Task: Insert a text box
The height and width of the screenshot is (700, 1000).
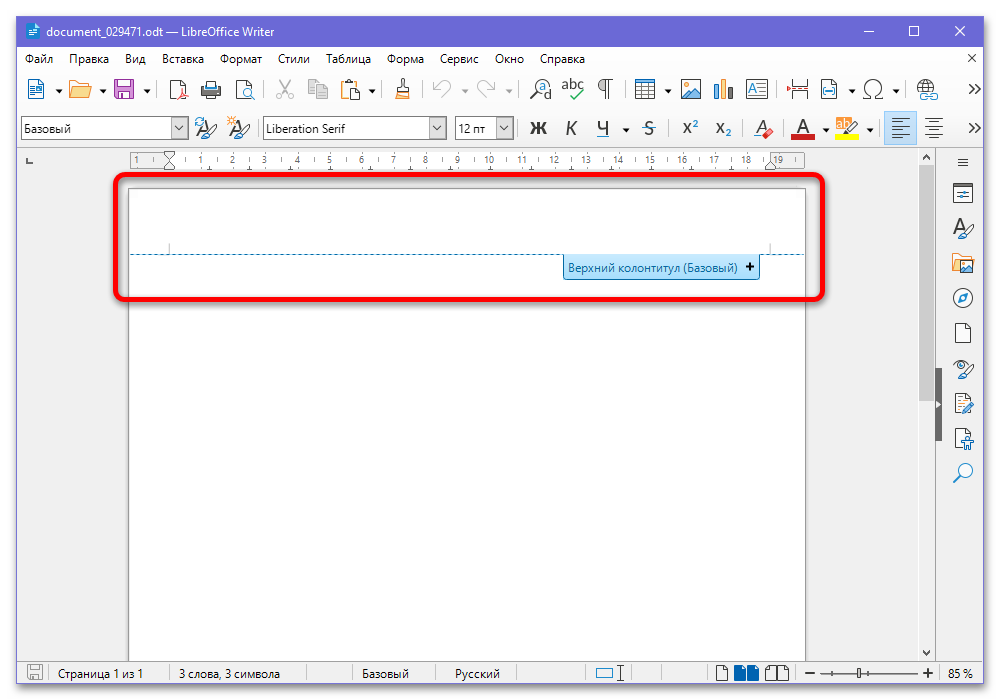Action: (756, 90)
